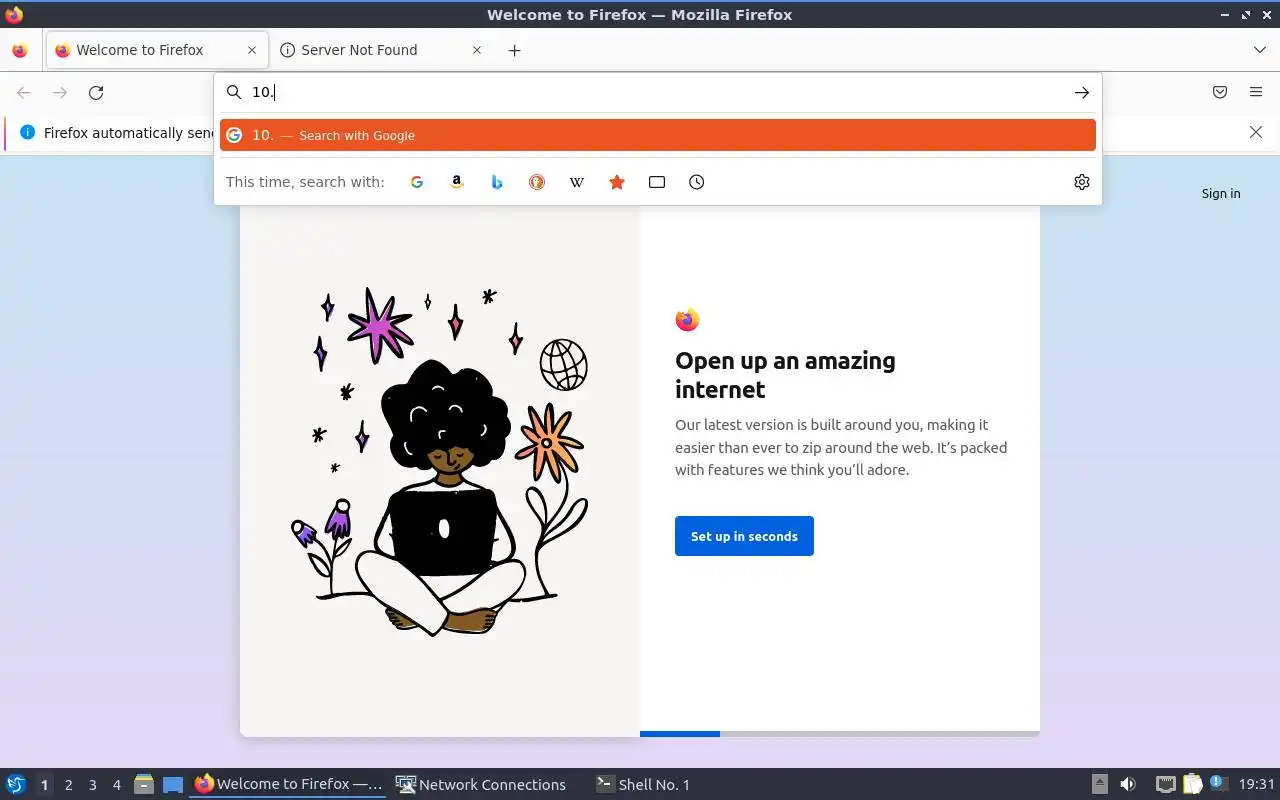Click the info icon in the notification bar
The width and height of the screenshot is (1280, 800).
(27, 132)
